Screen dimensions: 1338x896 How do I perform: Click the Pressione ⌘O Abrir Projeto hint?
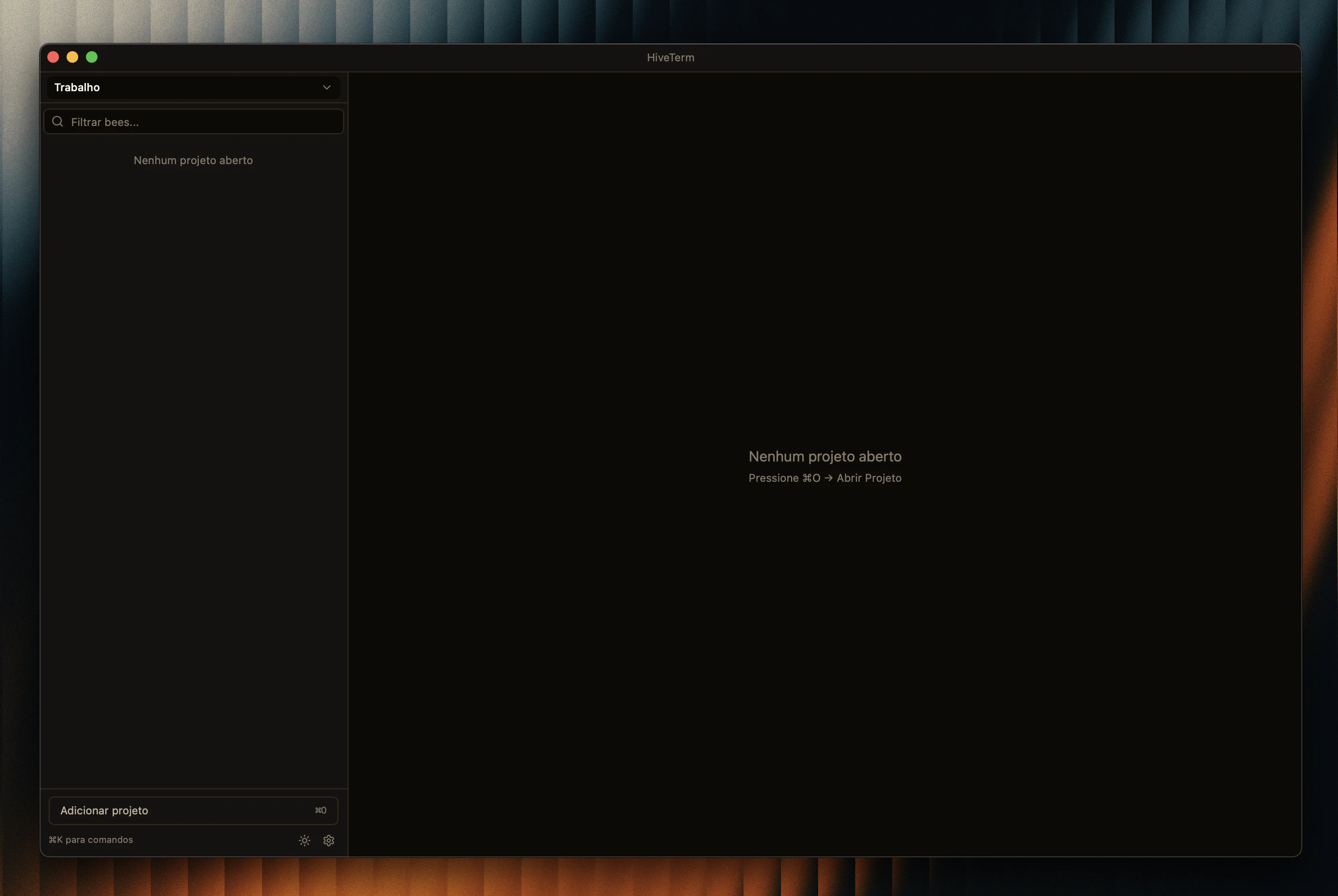tap(824, 478)
